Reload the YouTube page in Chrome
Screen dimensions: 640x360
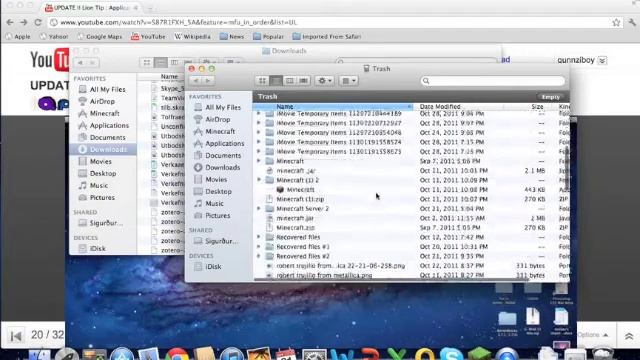tap(38, 22)
